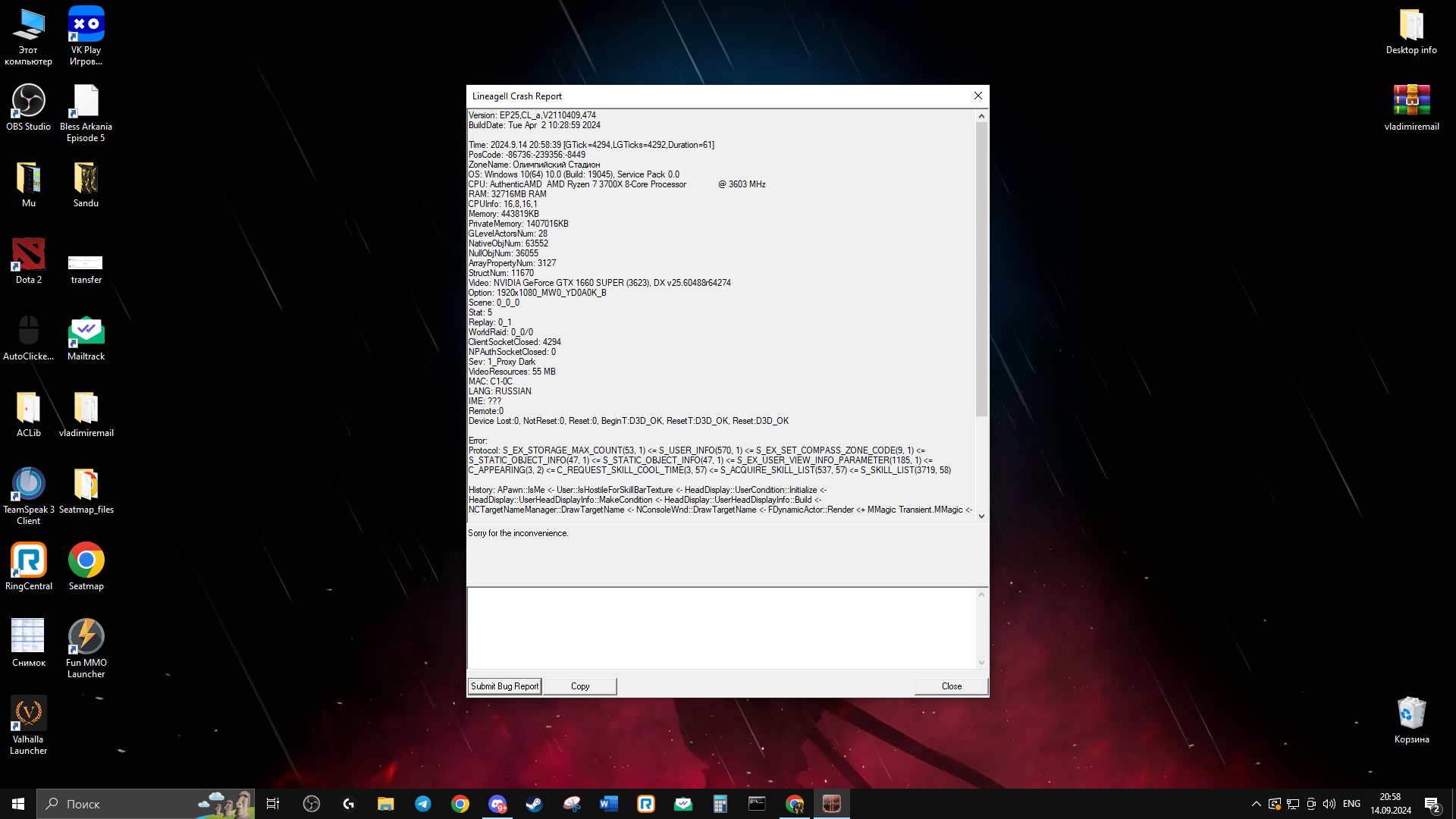The height and width of the screenshot is (819, 1456).
Task: Expand hidden system tray icons chevron
Action: 1256,804
